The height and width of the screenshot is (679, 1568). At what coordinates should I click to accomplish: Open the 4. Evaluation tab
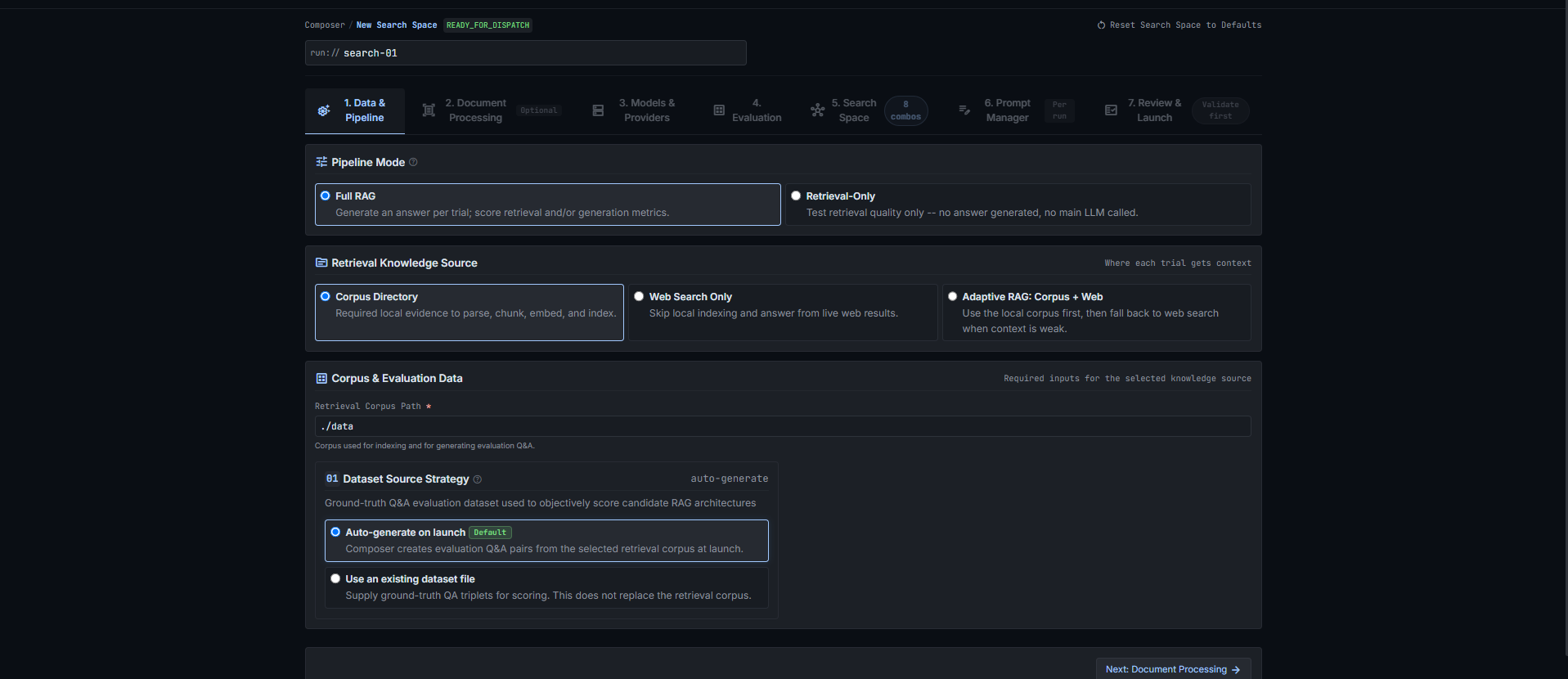748,110
